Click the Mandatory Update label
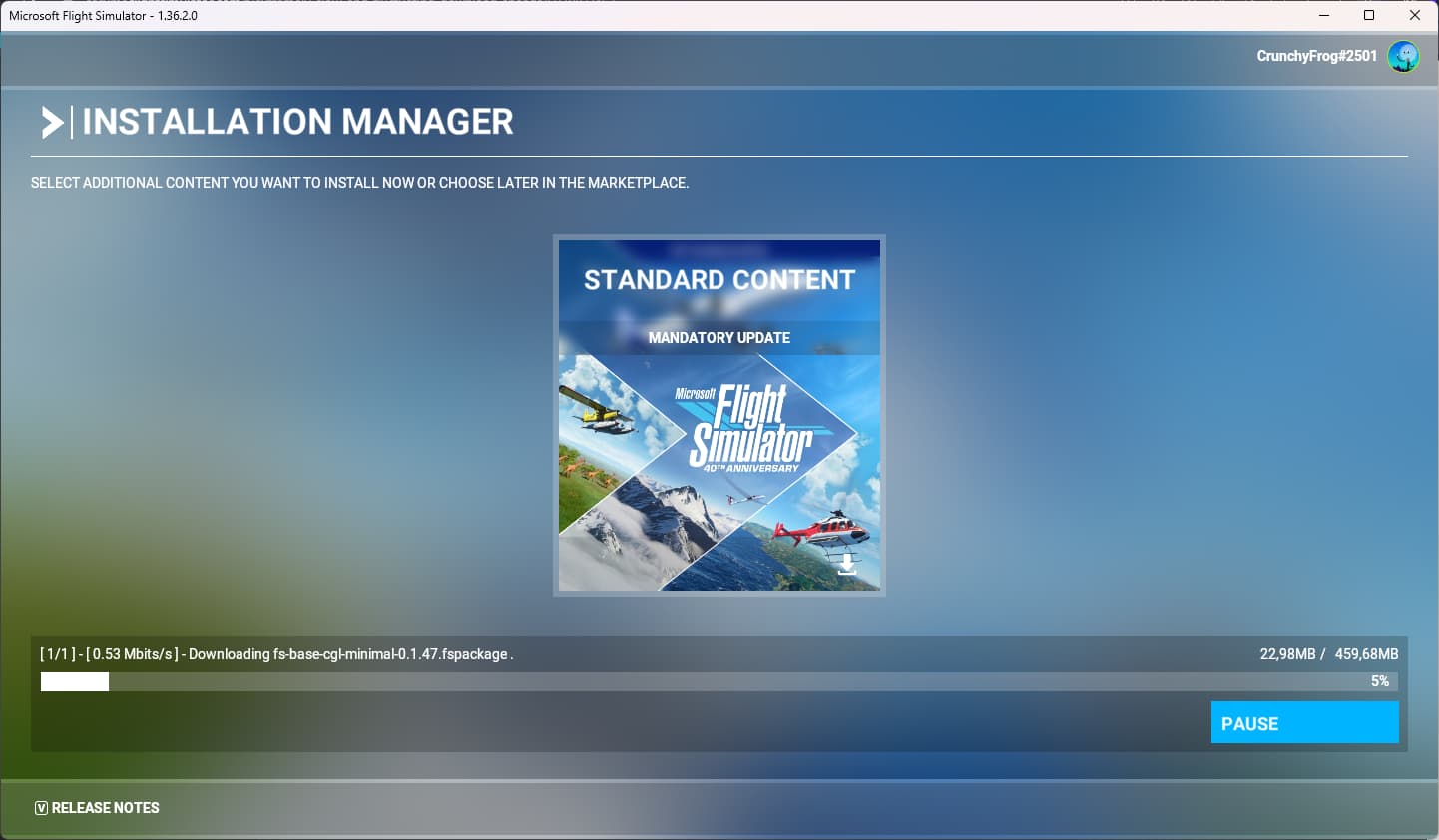 pos(719,338)
